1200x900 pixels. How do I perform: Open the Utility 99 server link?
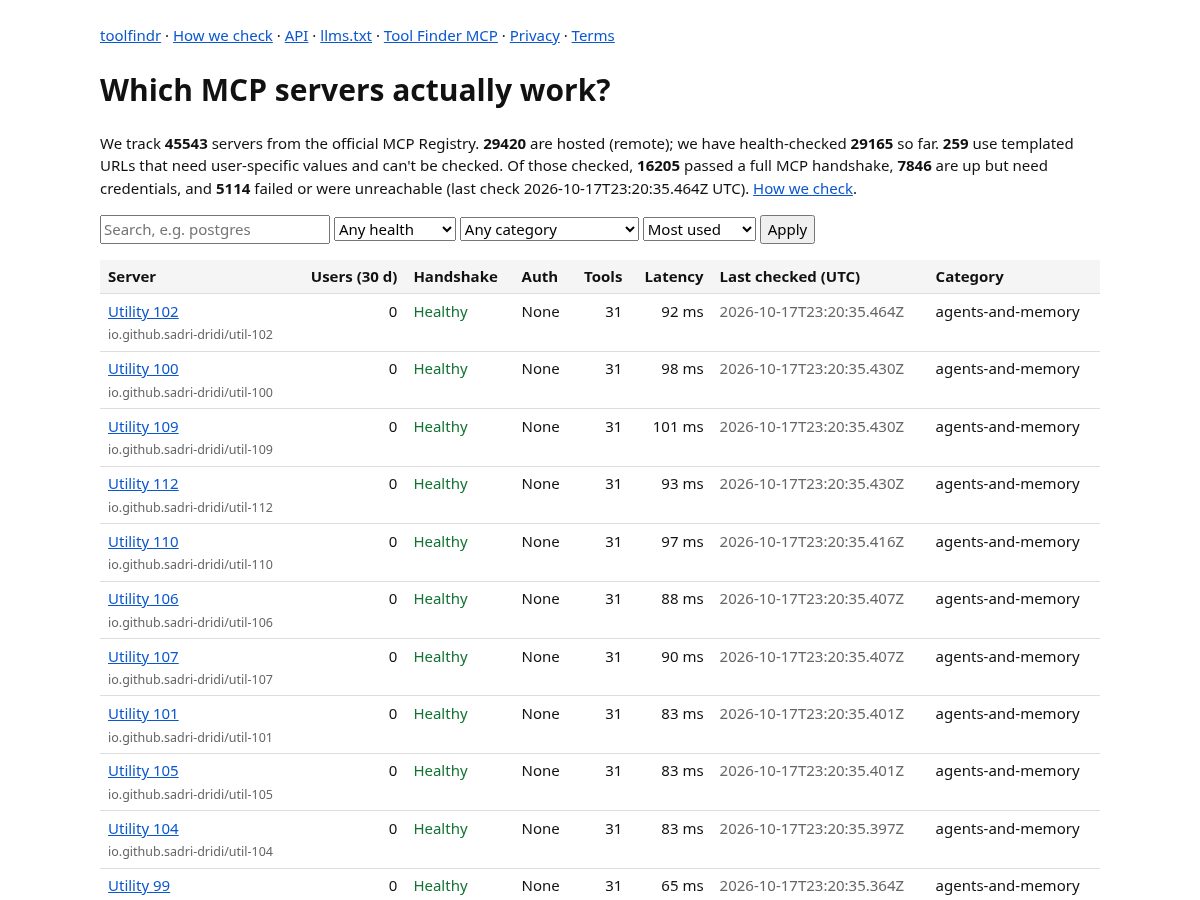click(139, 886)
